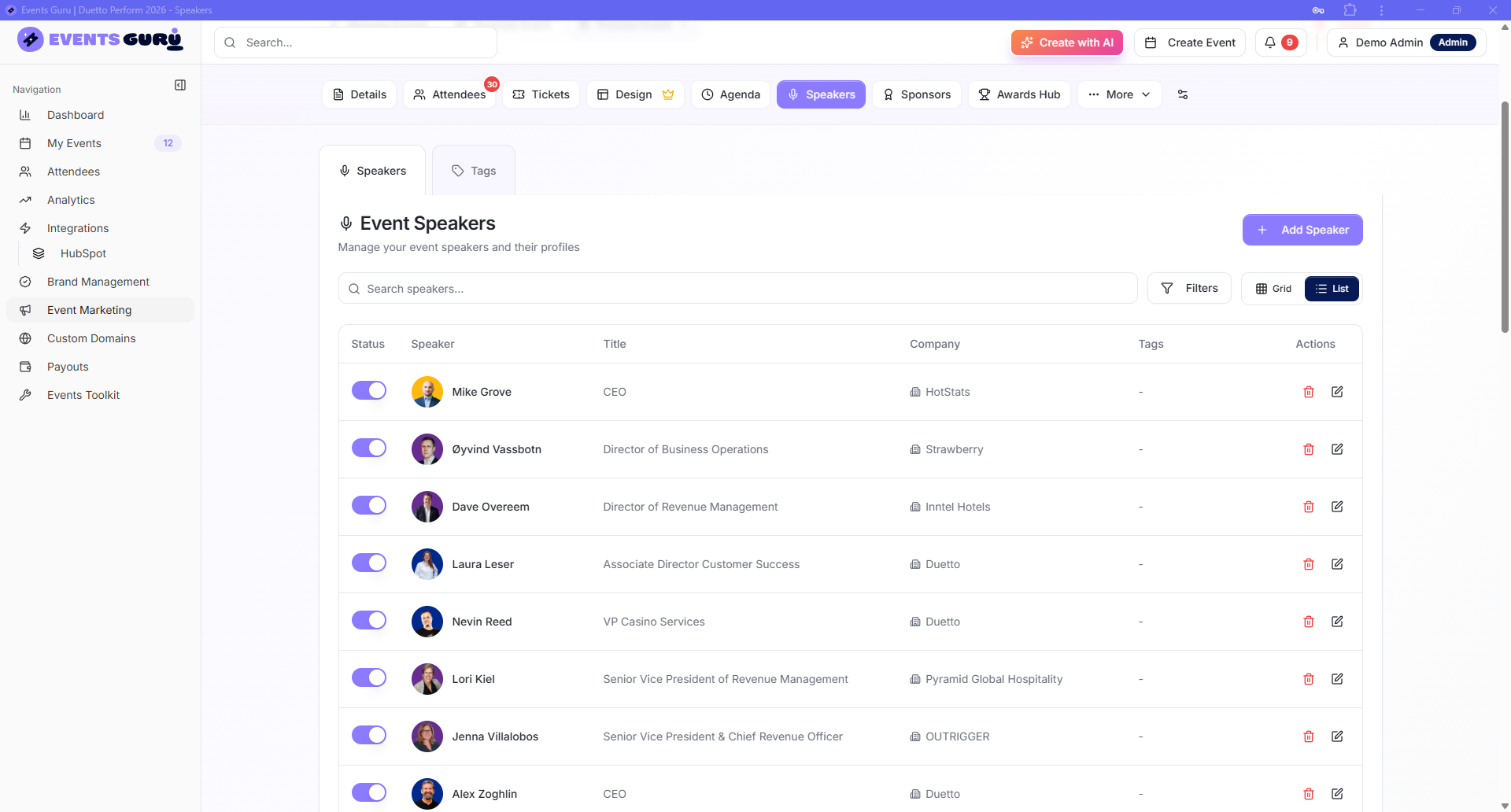Delete the Laura Leser speaker

pyautogui.click(x=1309, y=564)
